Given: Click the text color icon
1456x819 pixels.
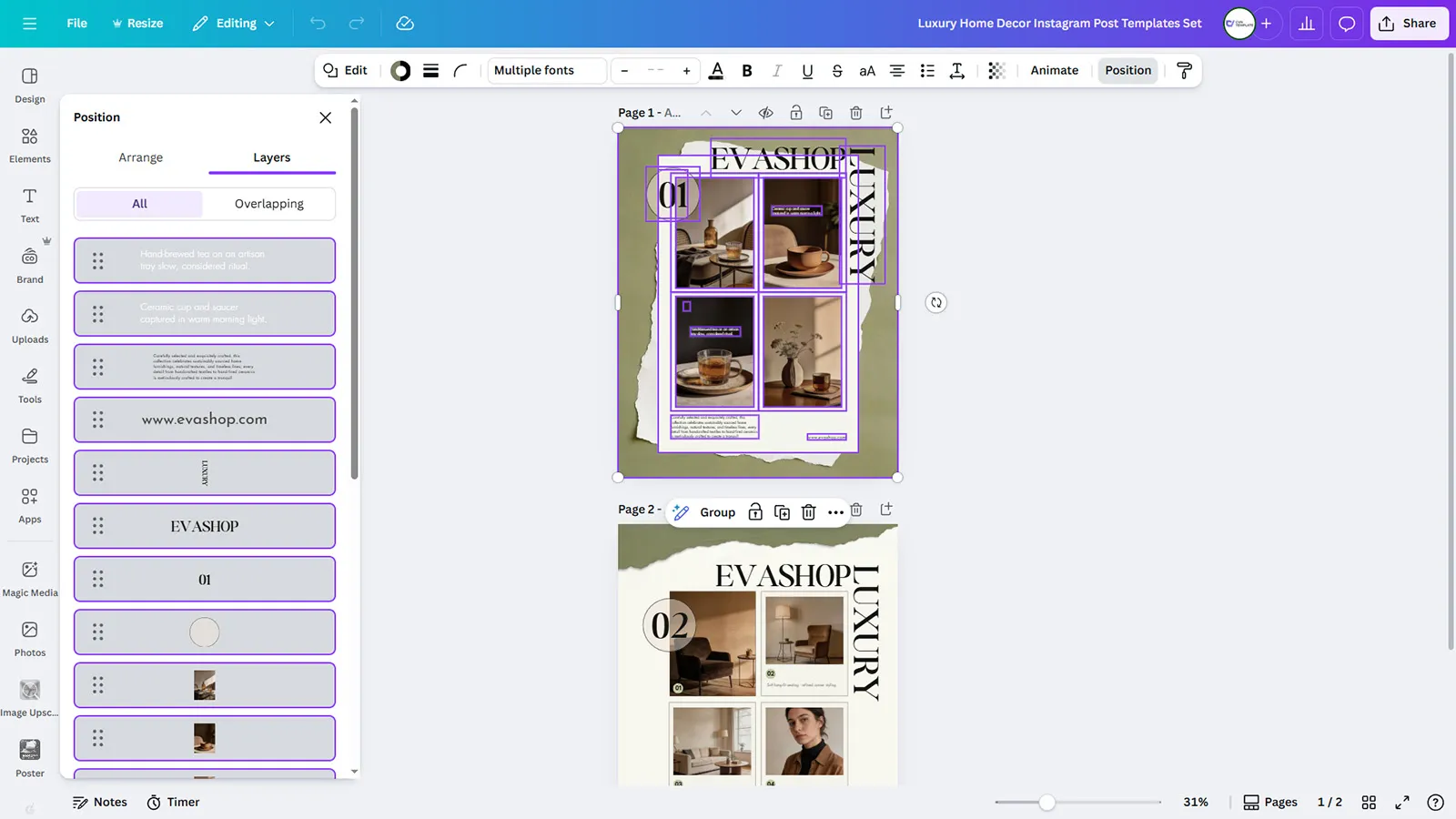Looking at the screenshot, I should [716, 71].
